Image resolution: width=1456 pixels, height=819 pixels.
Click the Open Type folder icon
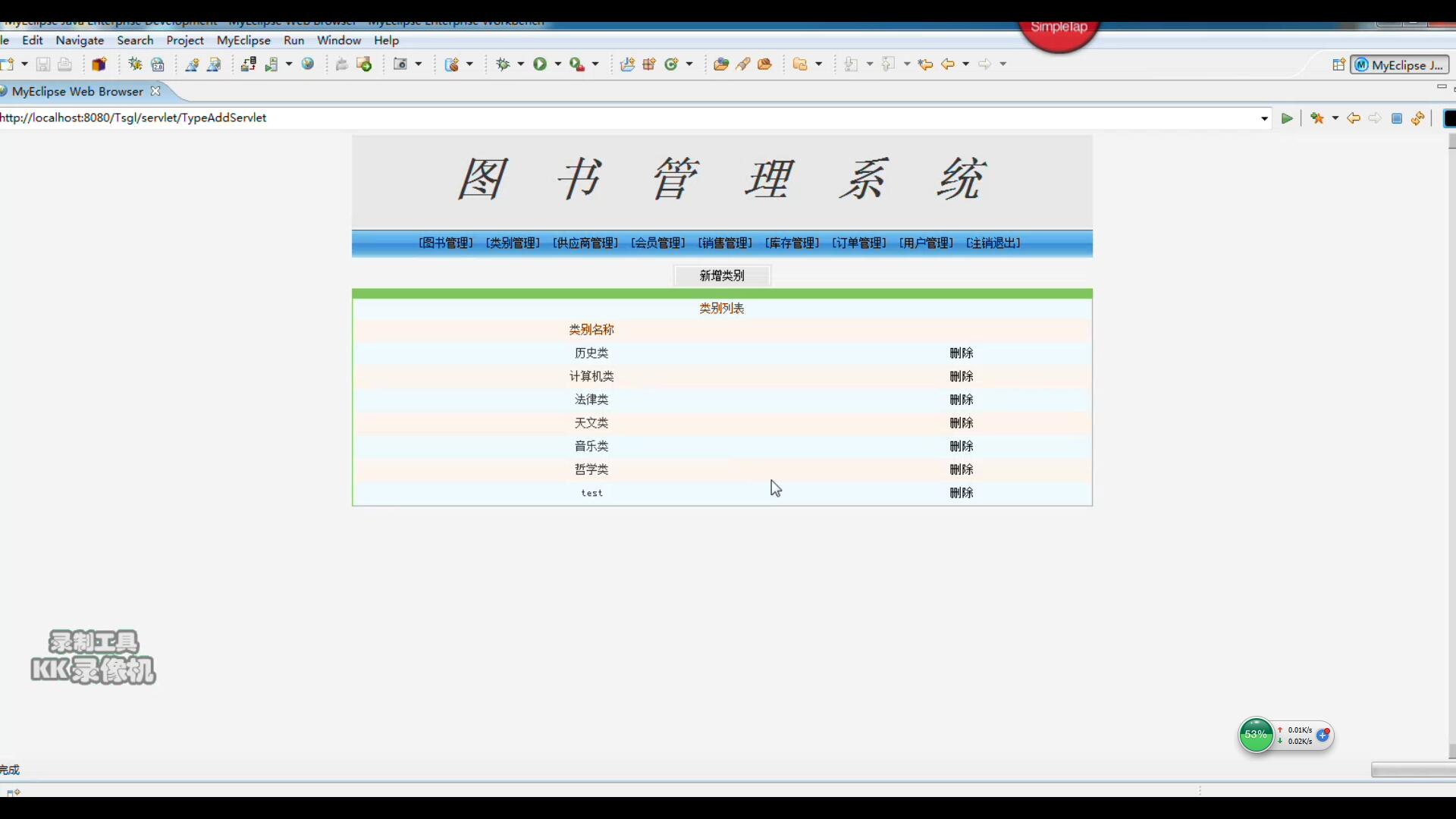(x=721, y=64)
